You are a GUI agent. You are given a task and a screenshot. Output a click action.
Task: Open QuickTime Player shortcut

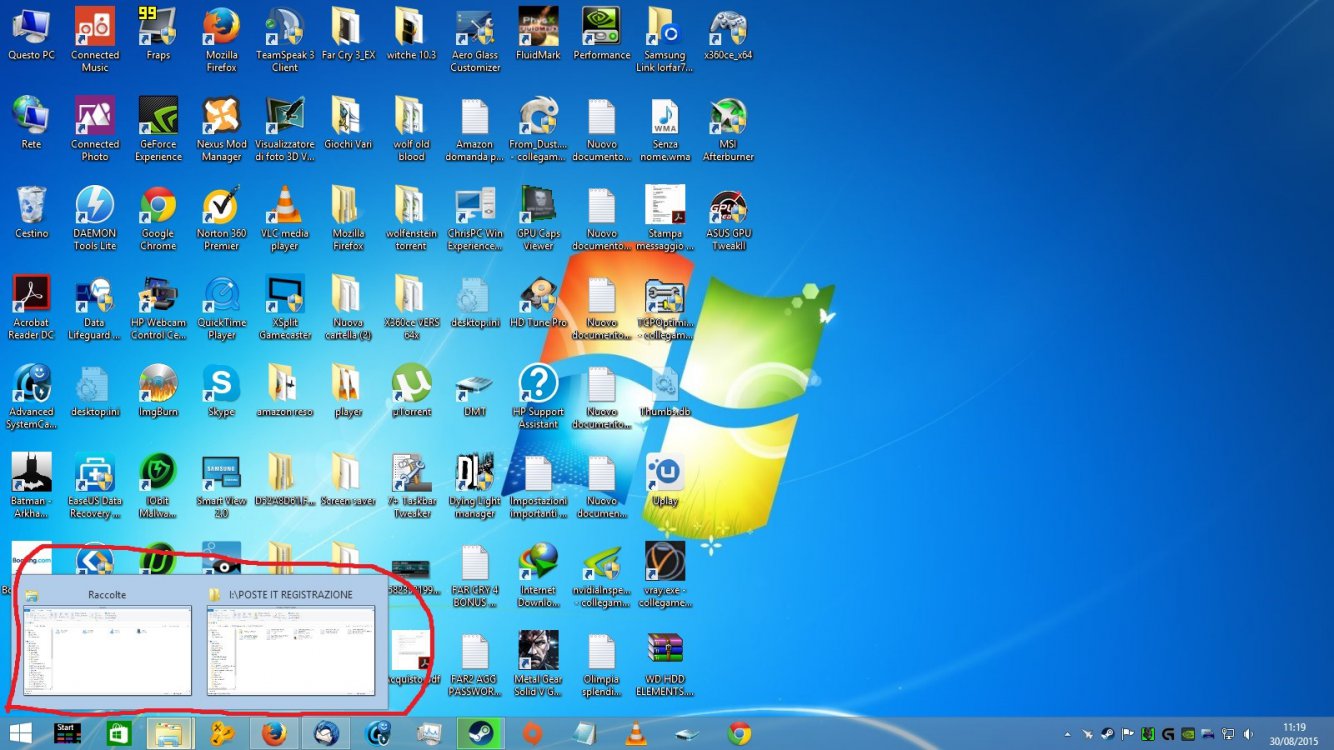pyautogui.click(x=221, y=307)
